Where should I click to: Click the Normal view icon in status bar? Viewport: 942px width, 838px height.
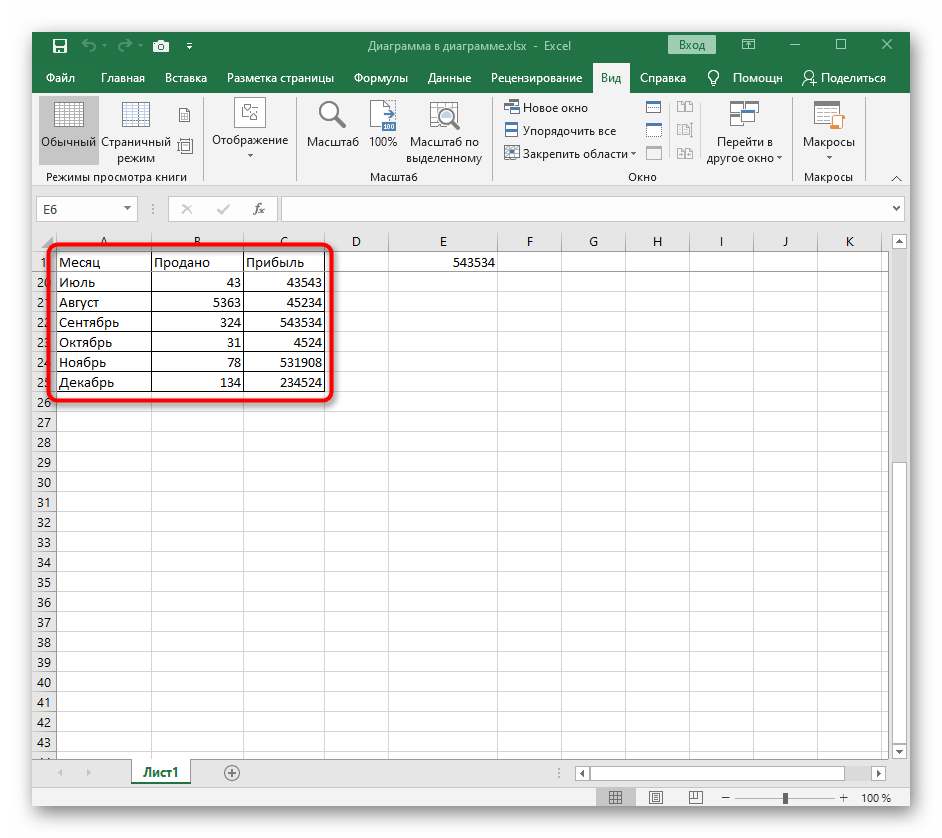point(615,797)
